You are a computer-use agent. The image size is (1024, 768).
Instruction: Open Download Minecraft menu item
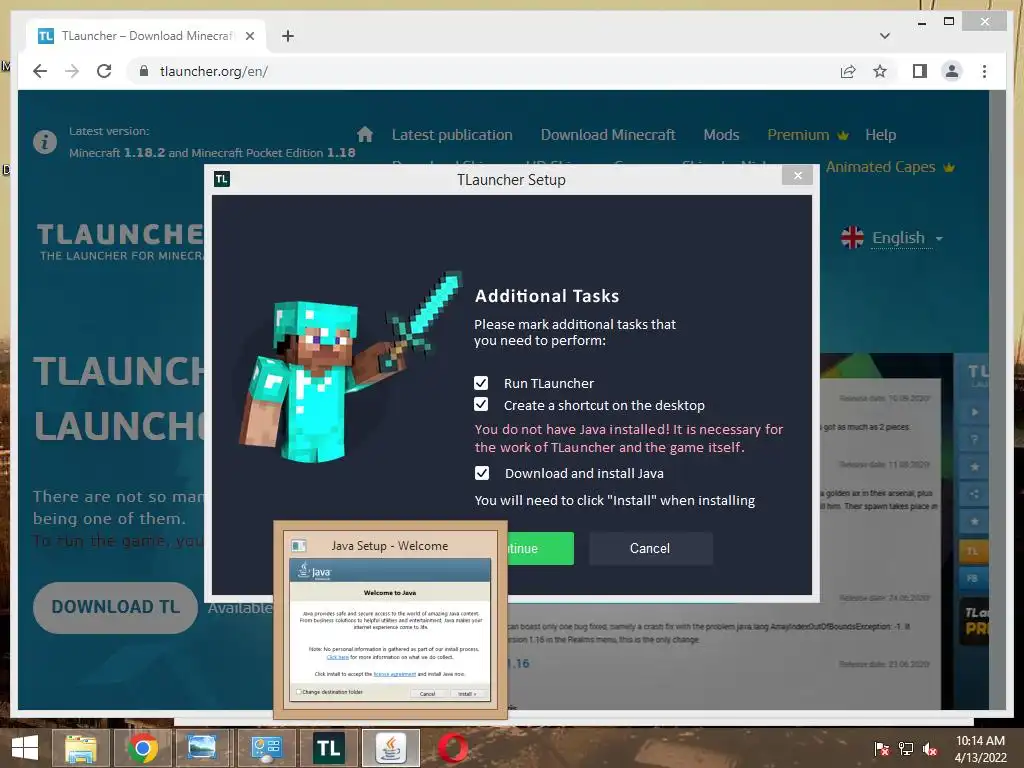point(608,135)
